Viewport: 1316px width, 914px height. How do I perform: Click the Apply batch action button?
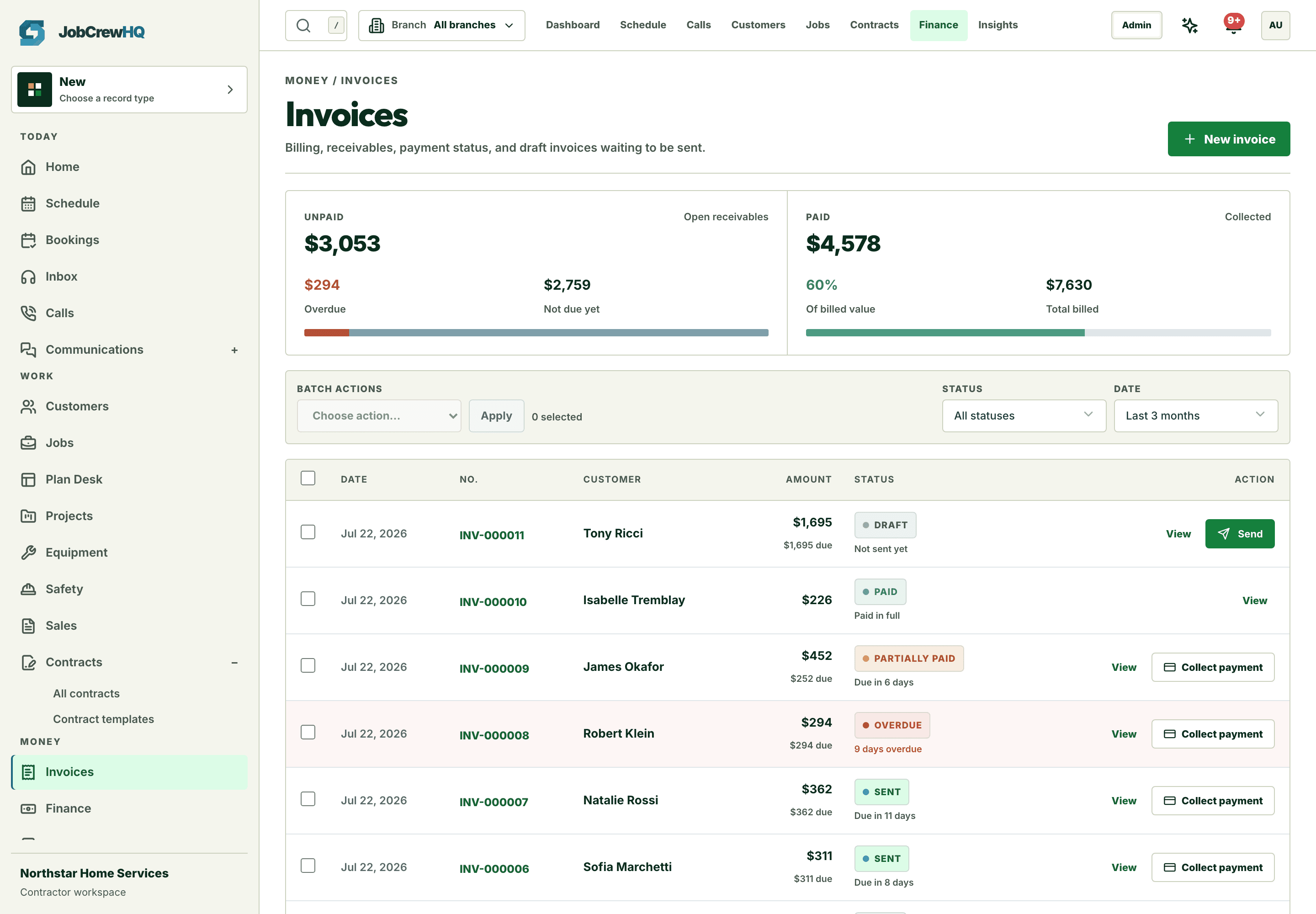(497, 416)
